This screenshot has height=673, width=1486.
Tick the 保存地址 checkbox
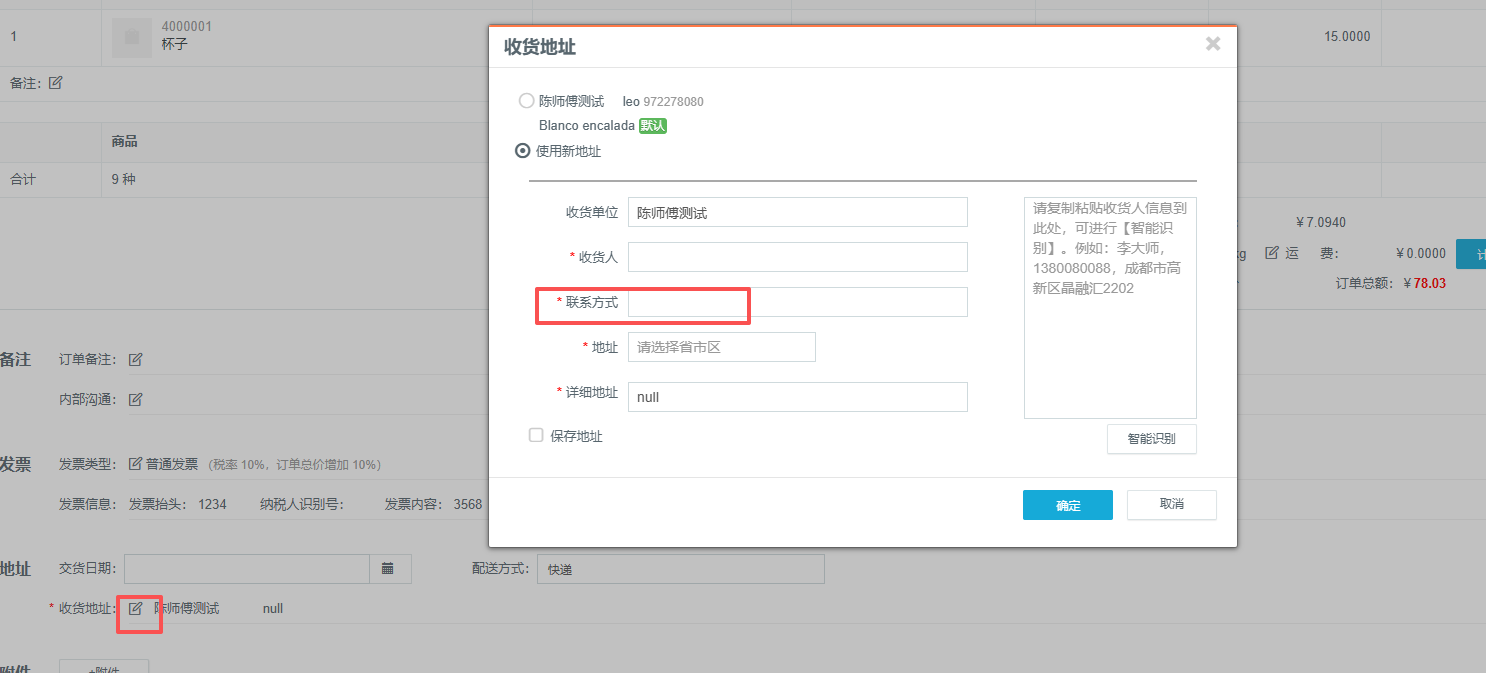(536, 435)
